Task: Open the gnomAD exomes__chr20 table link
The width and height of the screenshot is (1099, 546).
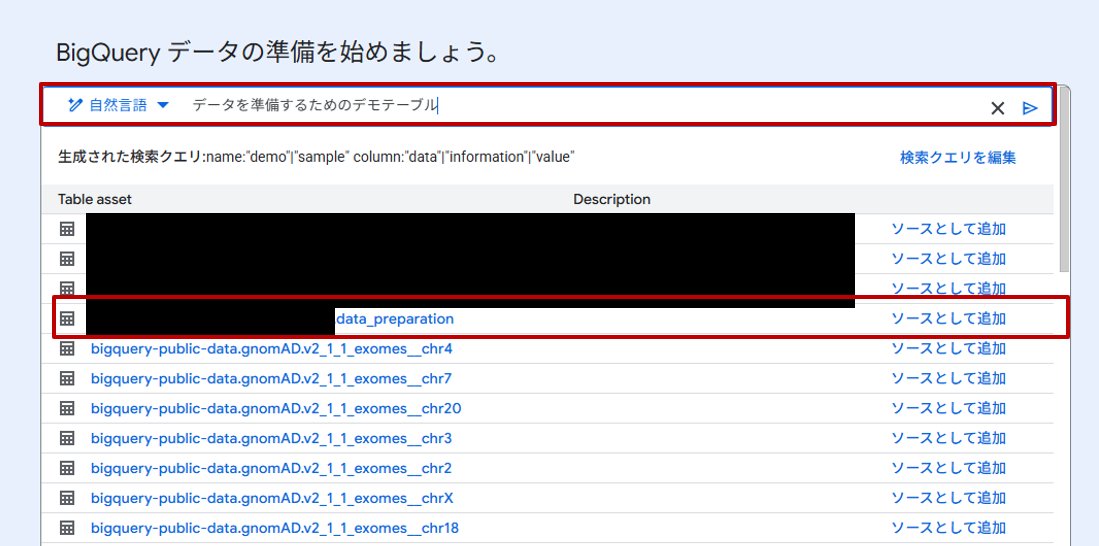Action: point(275,409)
